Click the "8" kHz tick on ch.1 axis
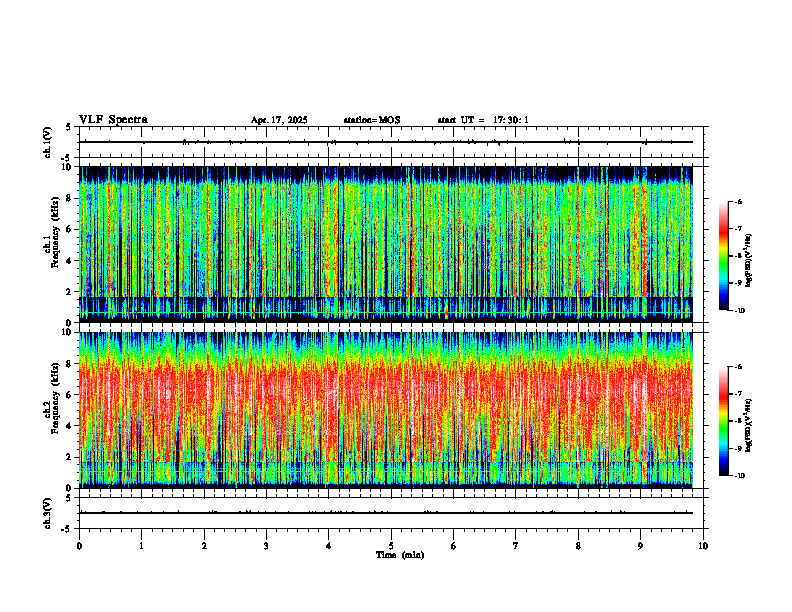Viewport: 792px width, 612px height. pos(70,198)
